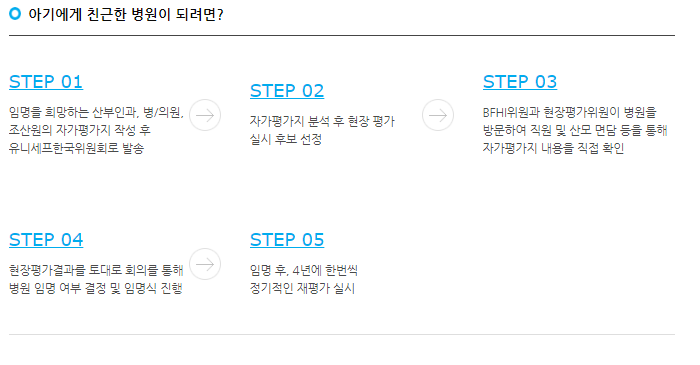Open the STEP 05 link

(287, 240)
